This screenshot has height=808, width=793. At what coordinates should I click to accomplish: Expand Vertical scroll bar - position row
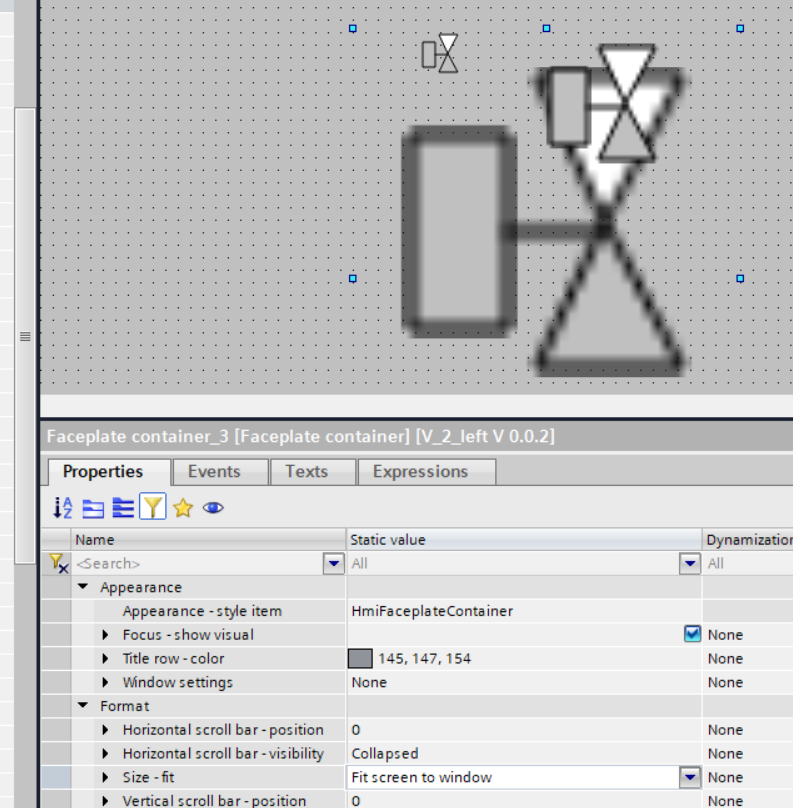click(105, 800)
